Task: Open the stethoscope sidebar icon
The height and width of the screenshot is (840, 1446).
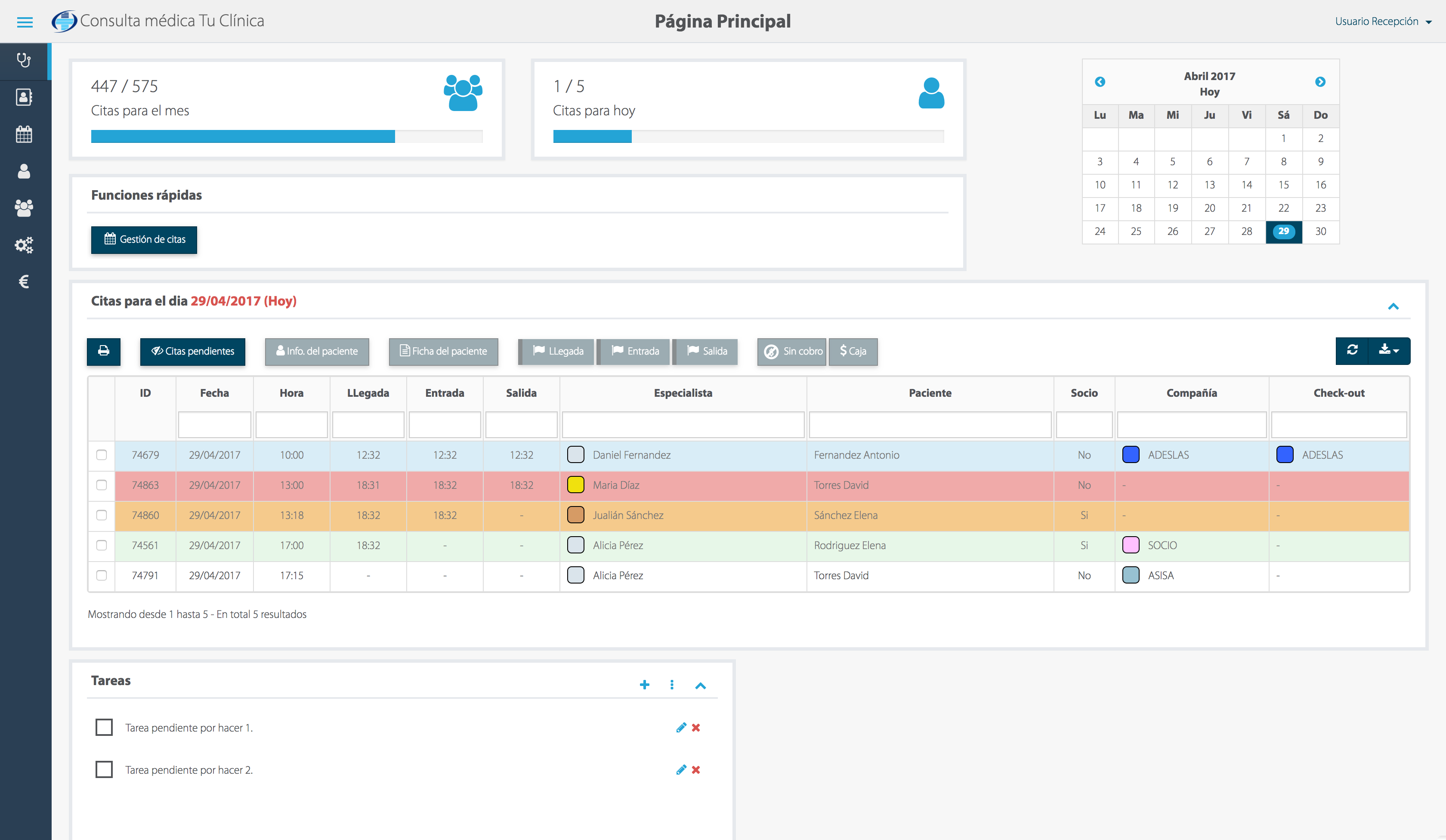Action: click(24, 60)
